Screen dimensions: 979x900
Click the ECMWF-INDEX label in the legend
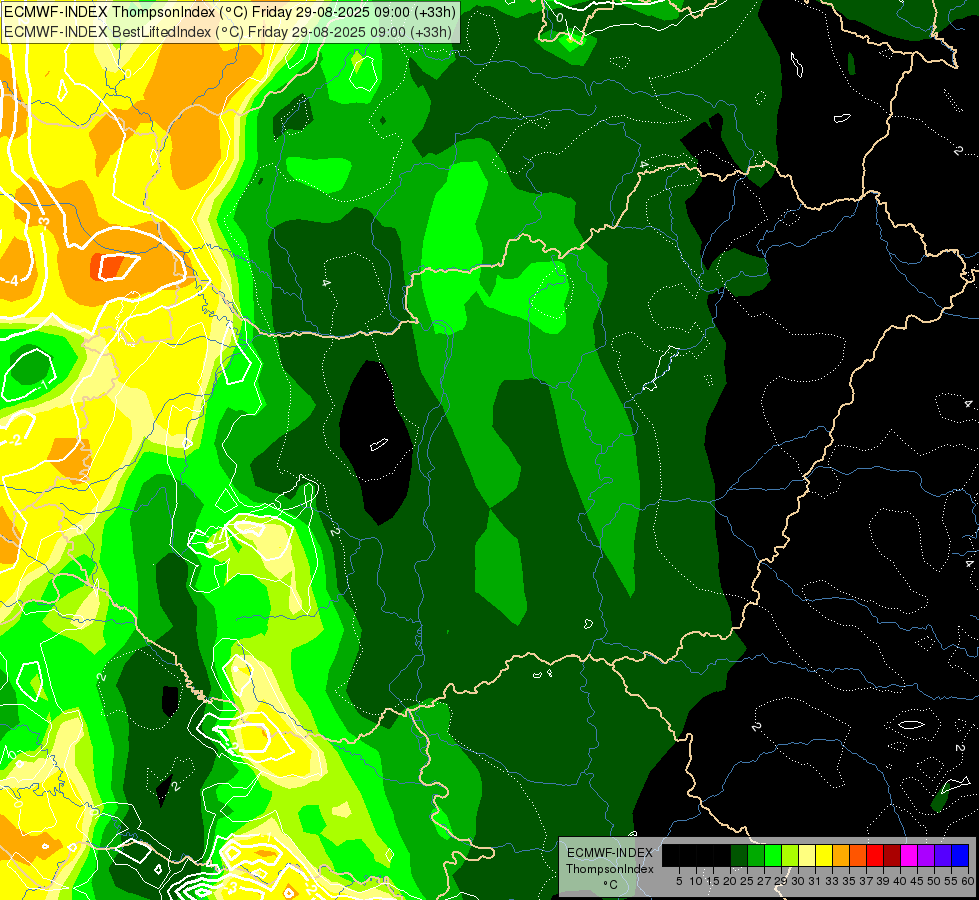(609, 853)
